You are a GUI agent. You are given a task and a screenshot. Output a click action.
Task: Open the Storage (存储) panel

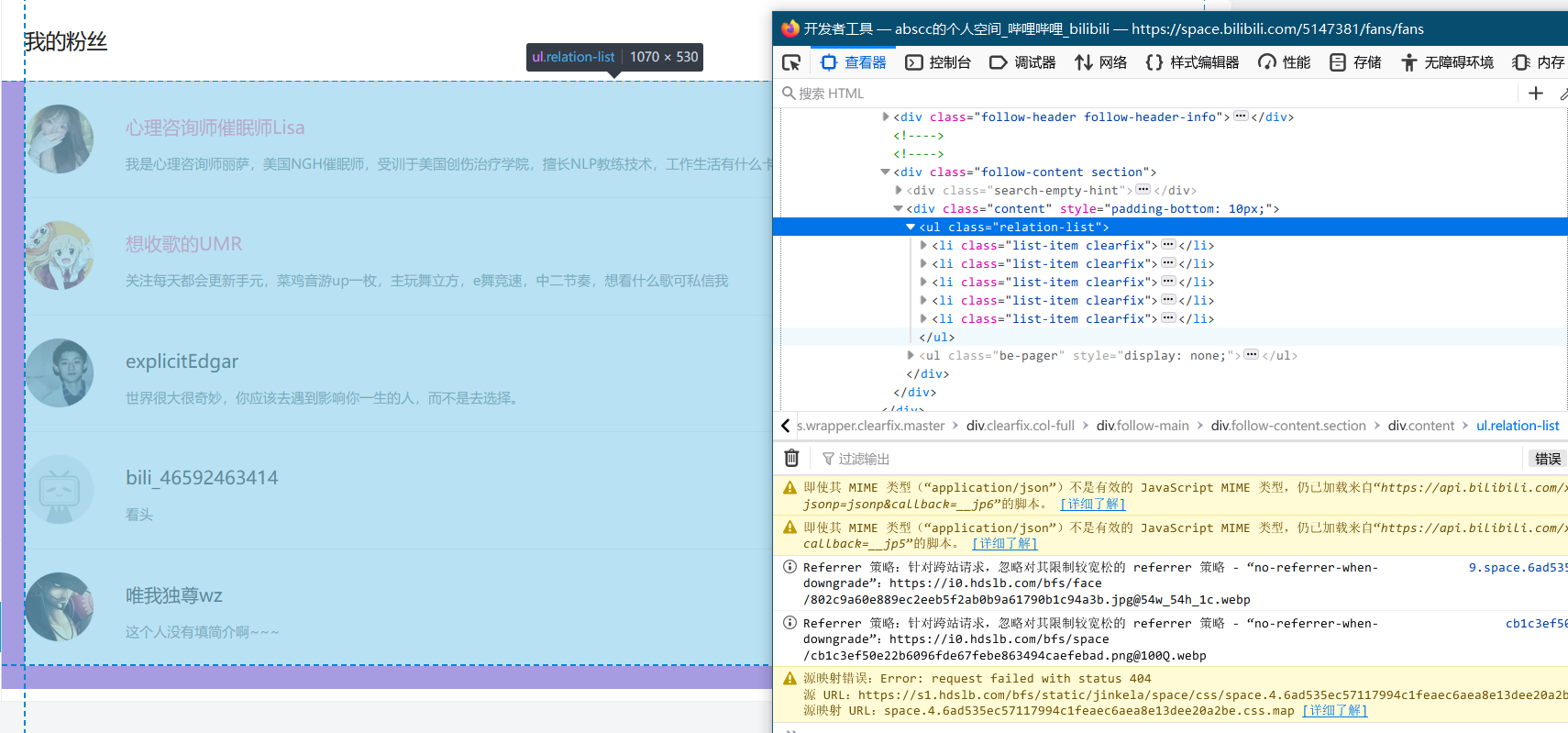pos(1355,62)
